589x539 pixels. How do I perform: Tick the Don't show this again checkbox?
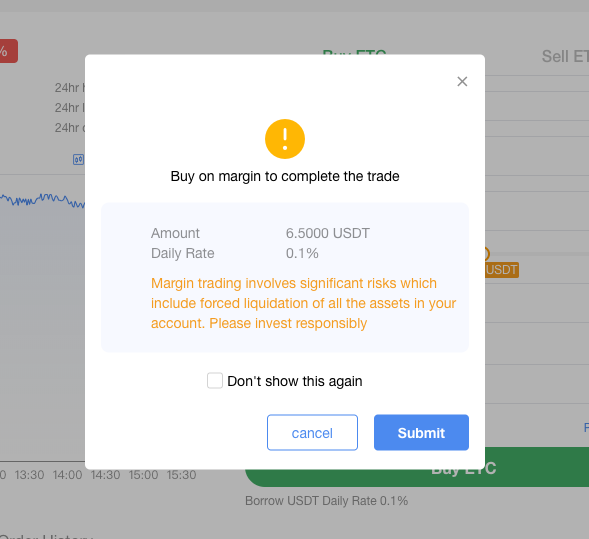pos(215,380)
